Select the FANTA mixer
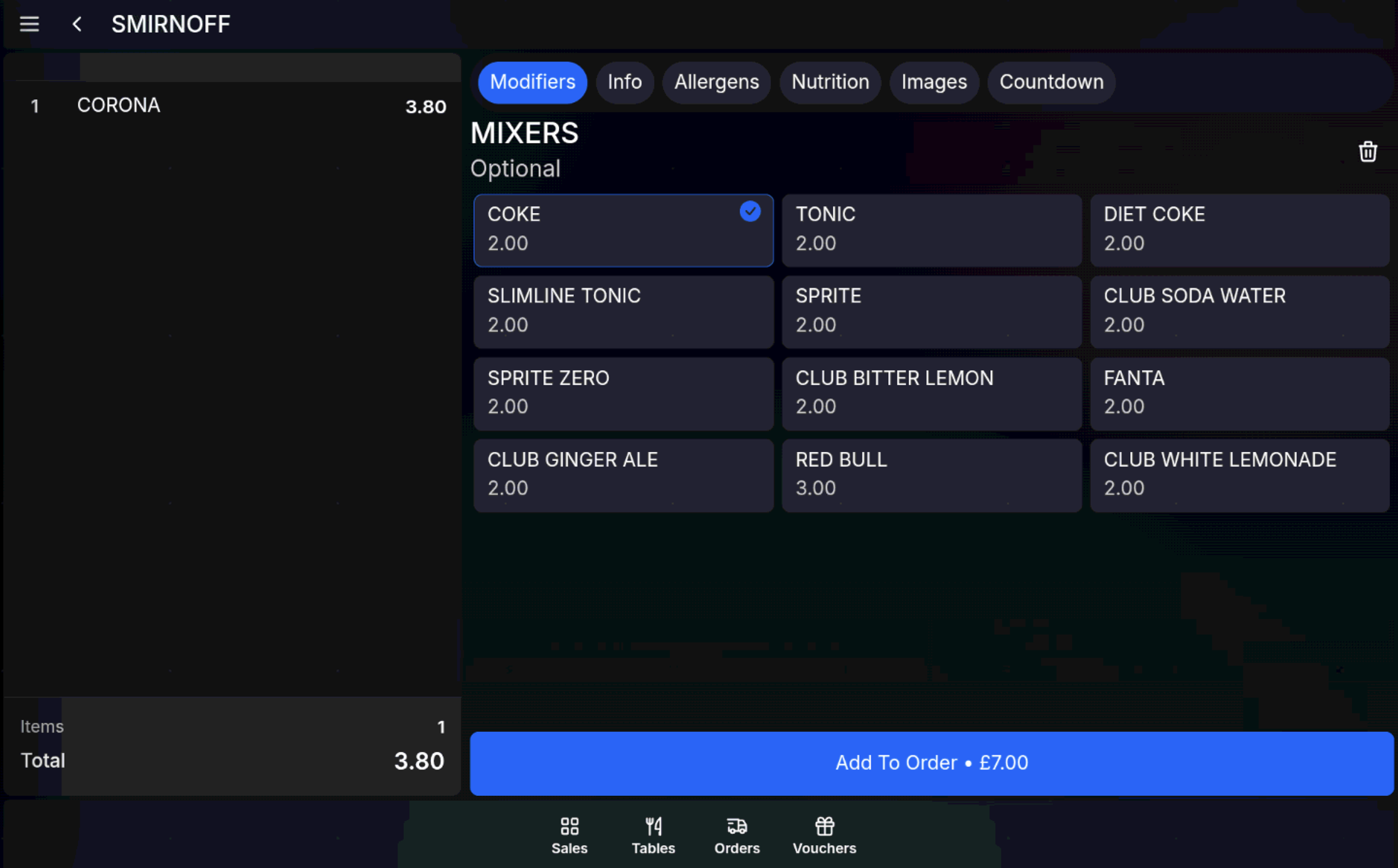 click(1240, 394)
